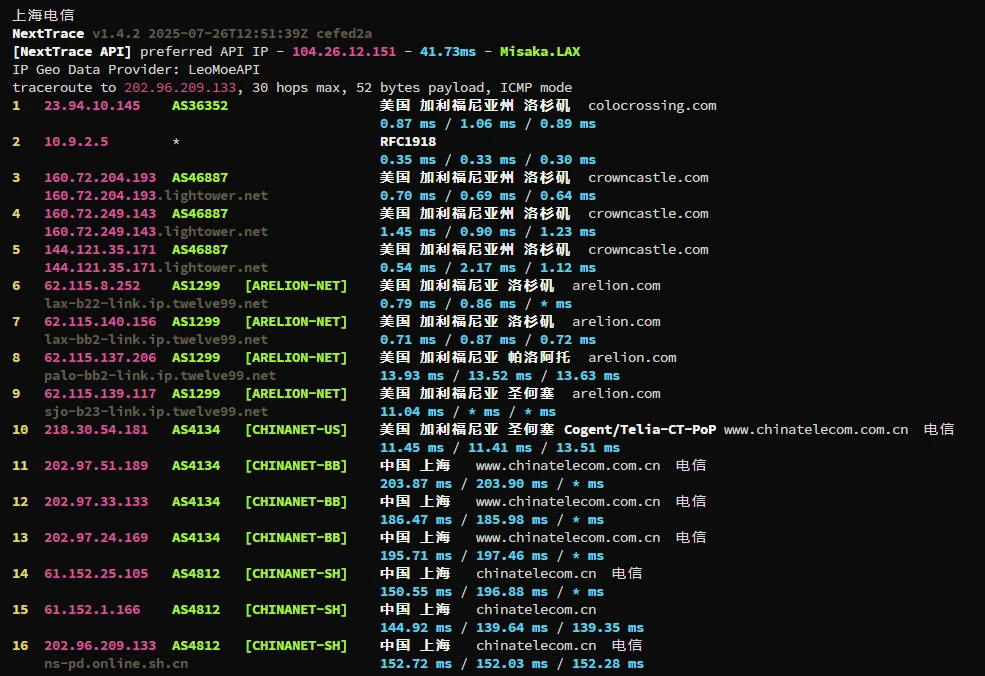Click the hop 8 IP 62.115.137.206

[x=100, y=357]
